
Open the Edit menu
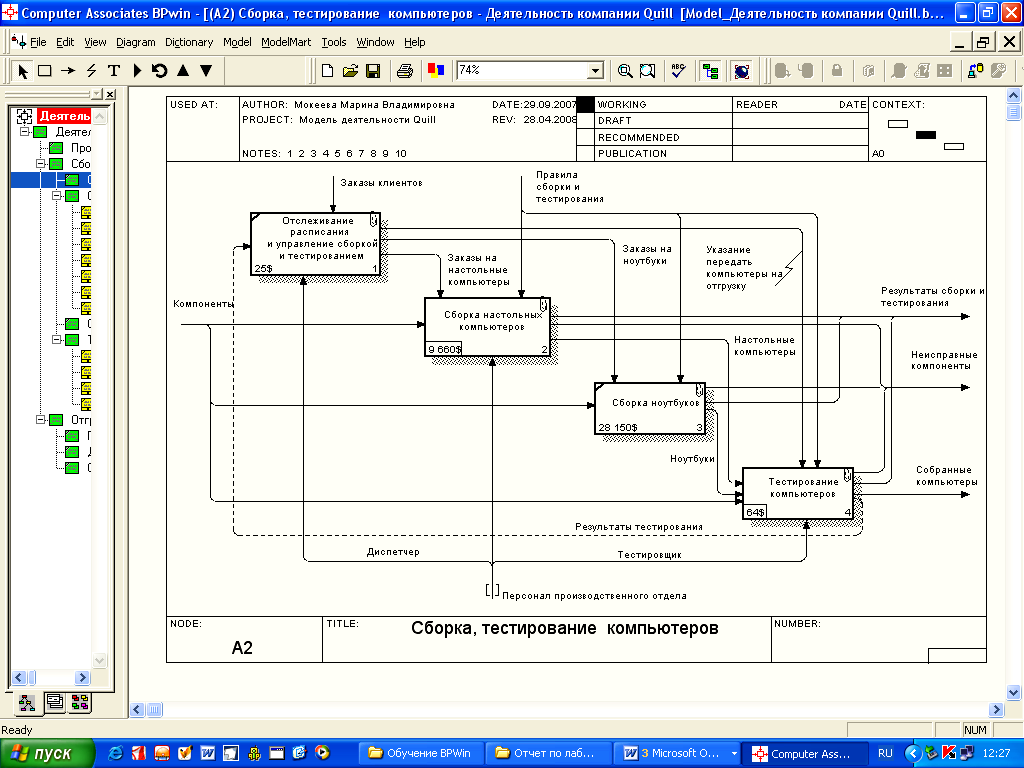(x=65, y=42)
